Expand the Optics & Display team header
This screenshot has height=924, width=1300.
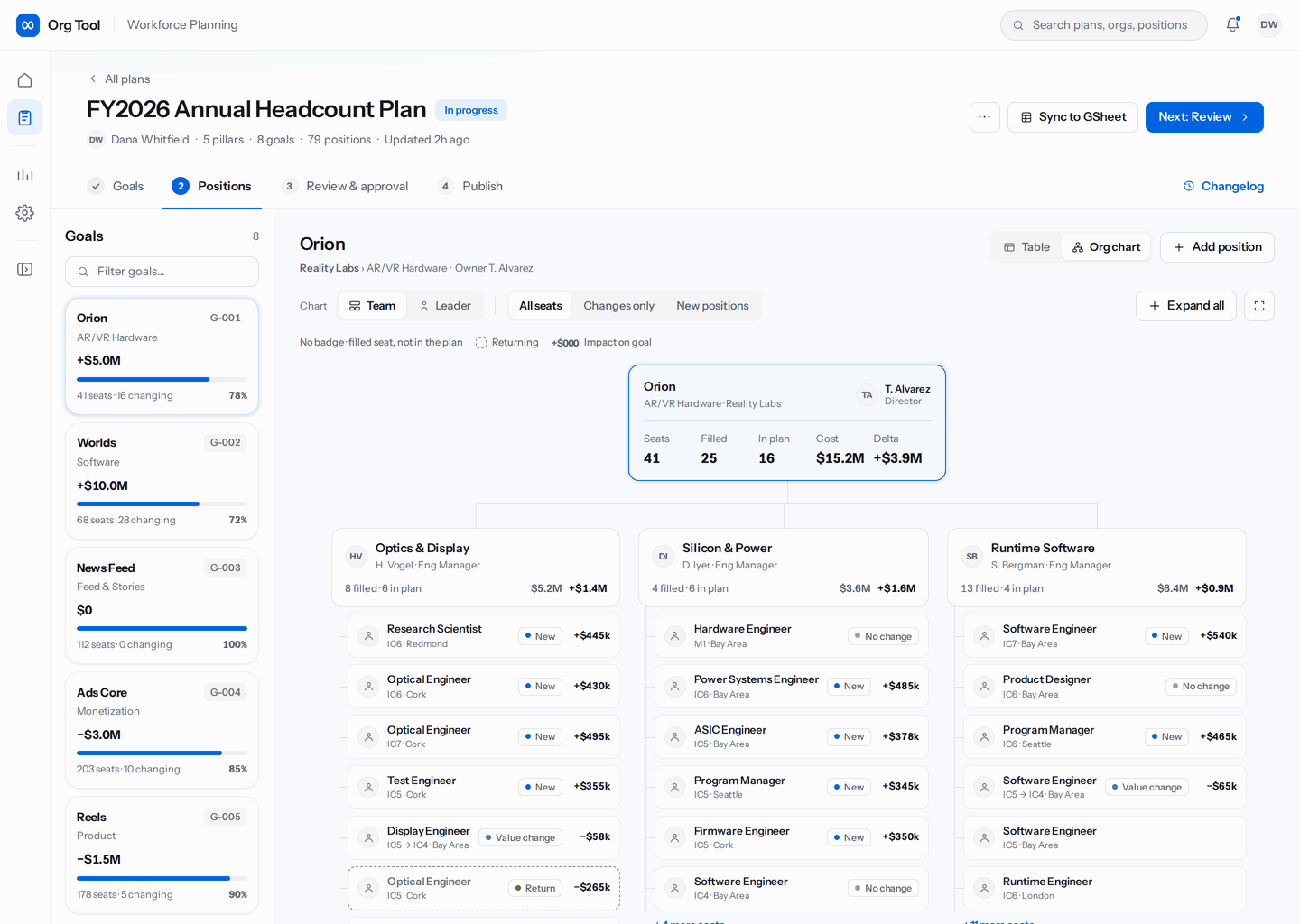coord(476,568)
